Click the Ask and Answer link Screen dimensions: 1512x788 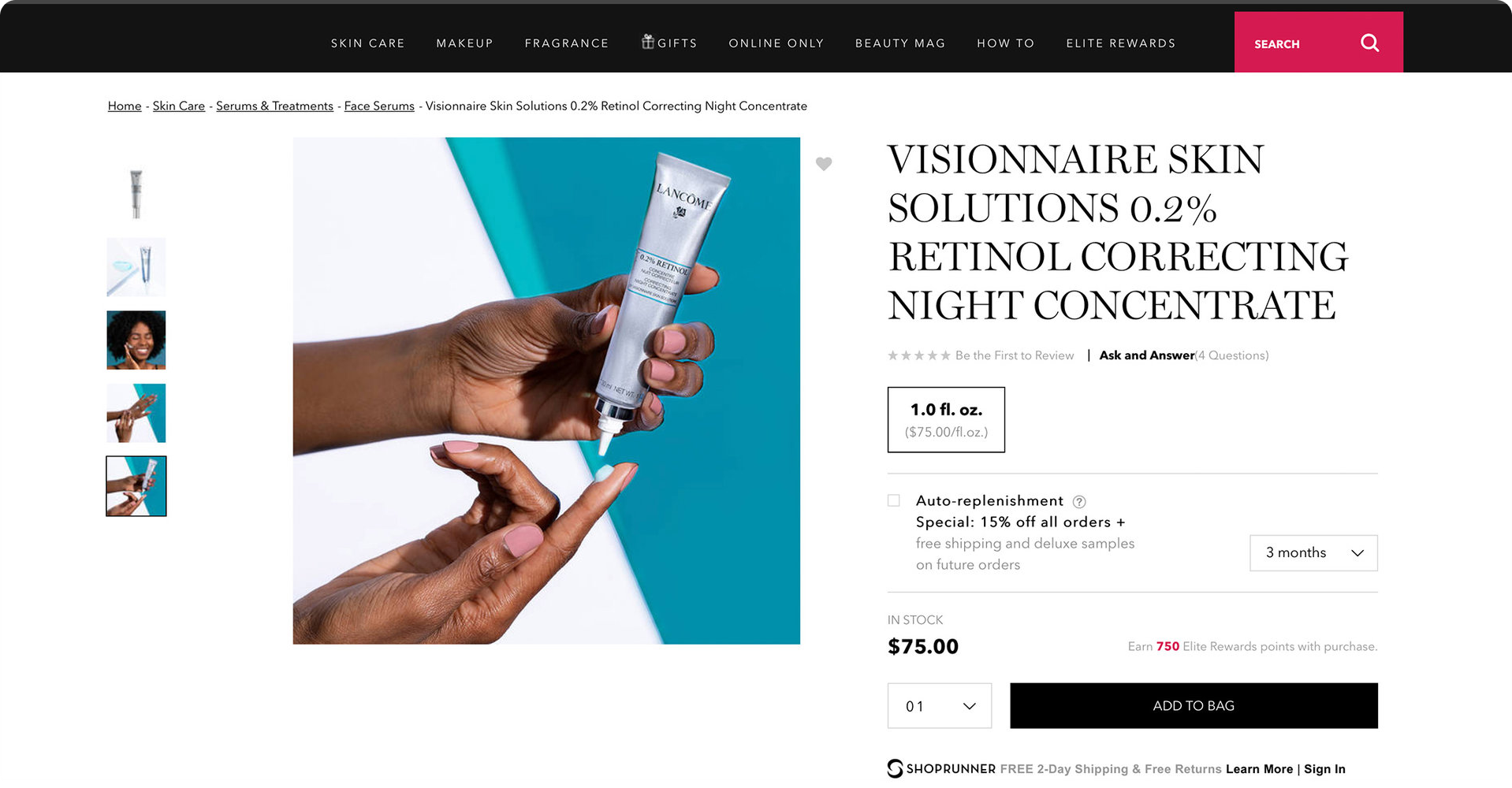1146,355
